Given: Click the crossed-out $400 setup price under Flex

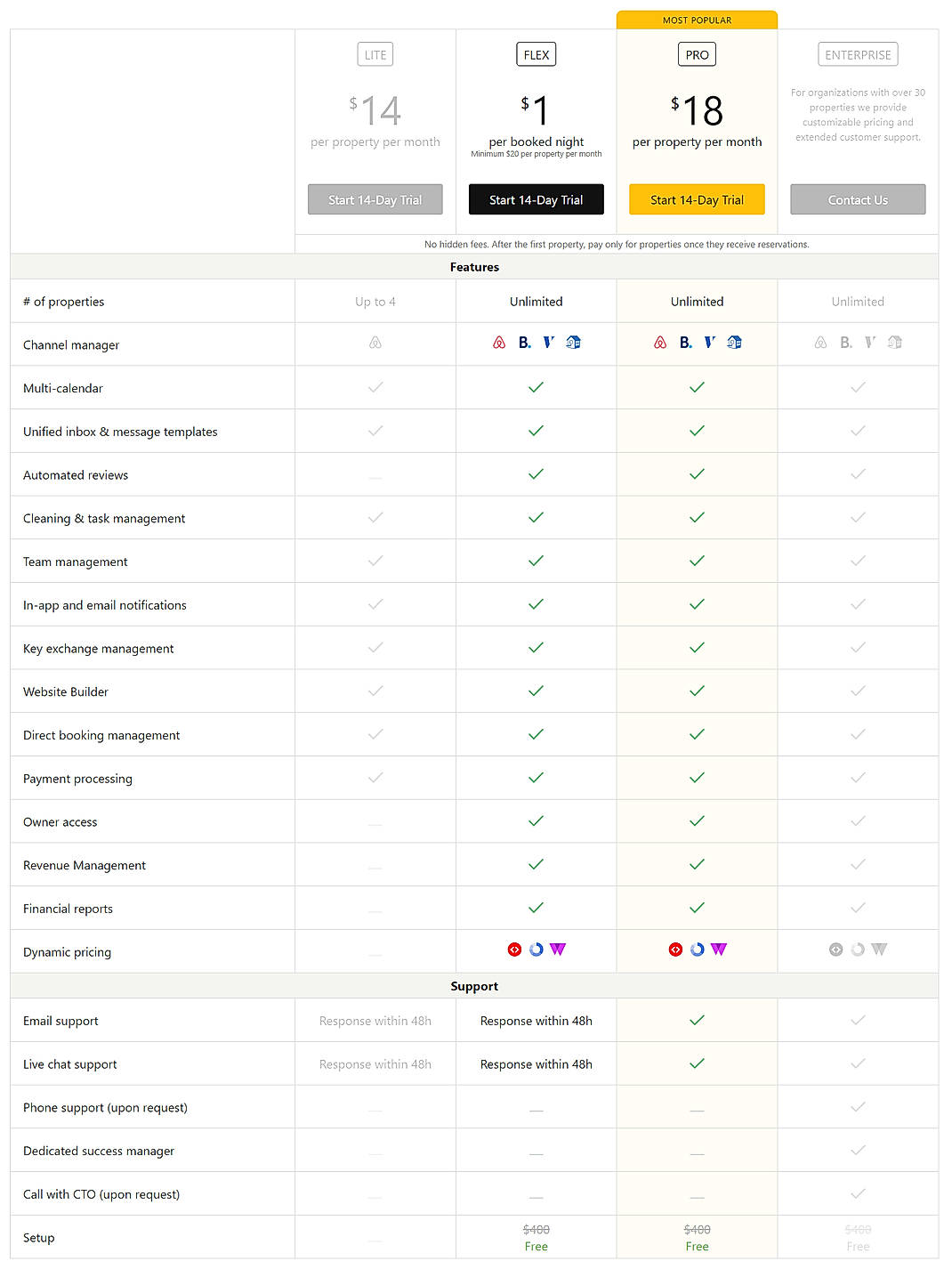Looking at the screenshot, I should point(536,1228).
